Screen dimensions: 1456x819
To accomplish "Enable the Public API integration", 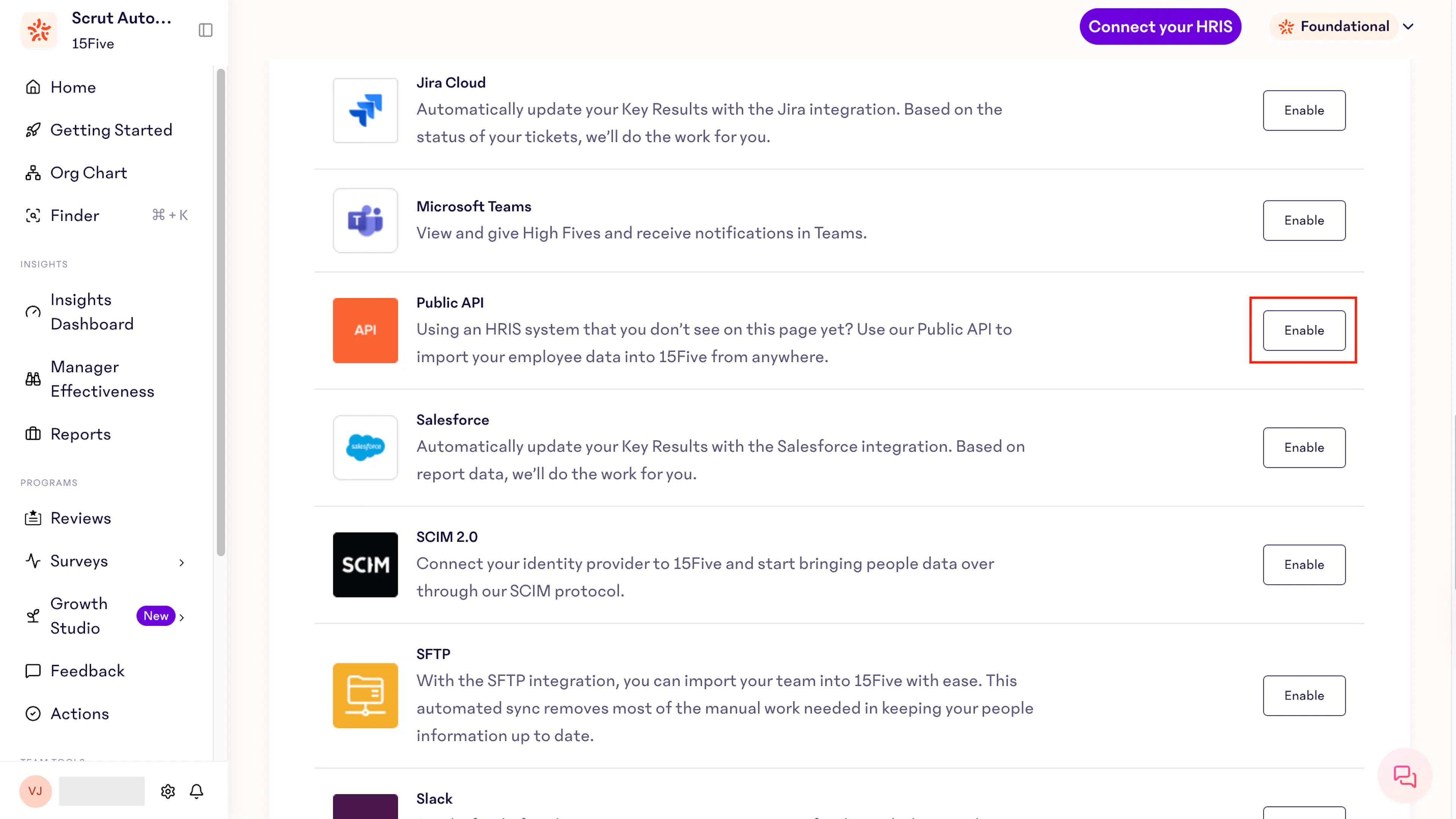I will (1304, 330).
